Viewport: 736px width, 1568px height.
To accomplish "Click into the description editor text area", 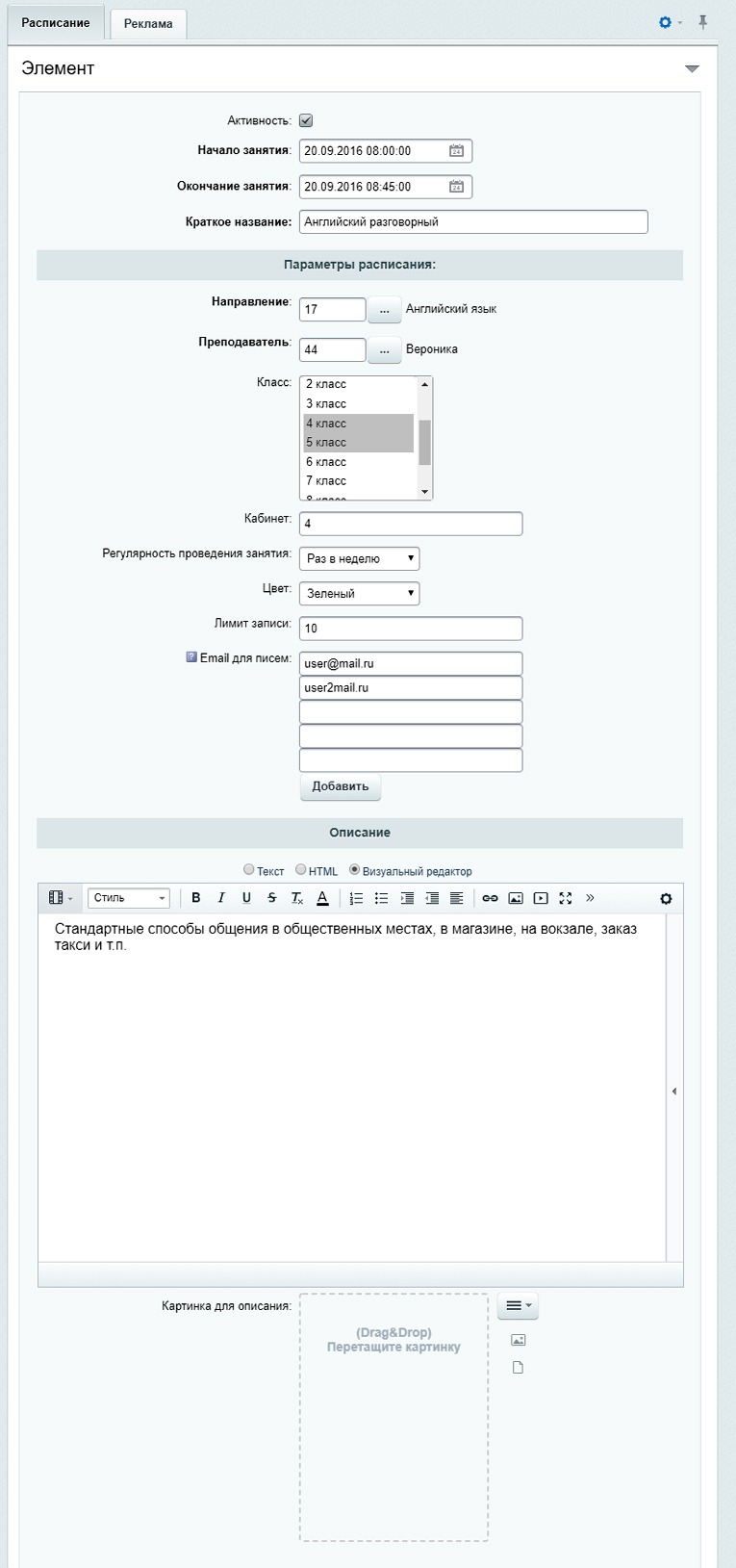I will 352,1087.
